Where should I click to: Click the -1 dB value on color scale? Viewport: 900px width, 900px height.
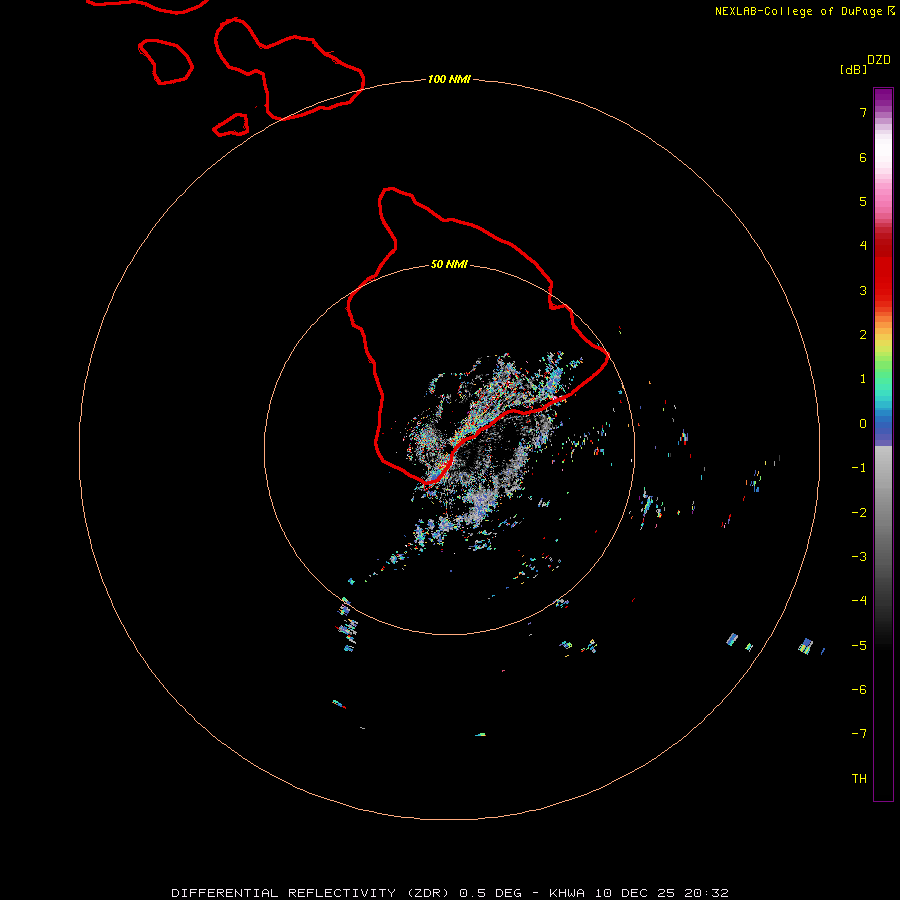(859, 468)
